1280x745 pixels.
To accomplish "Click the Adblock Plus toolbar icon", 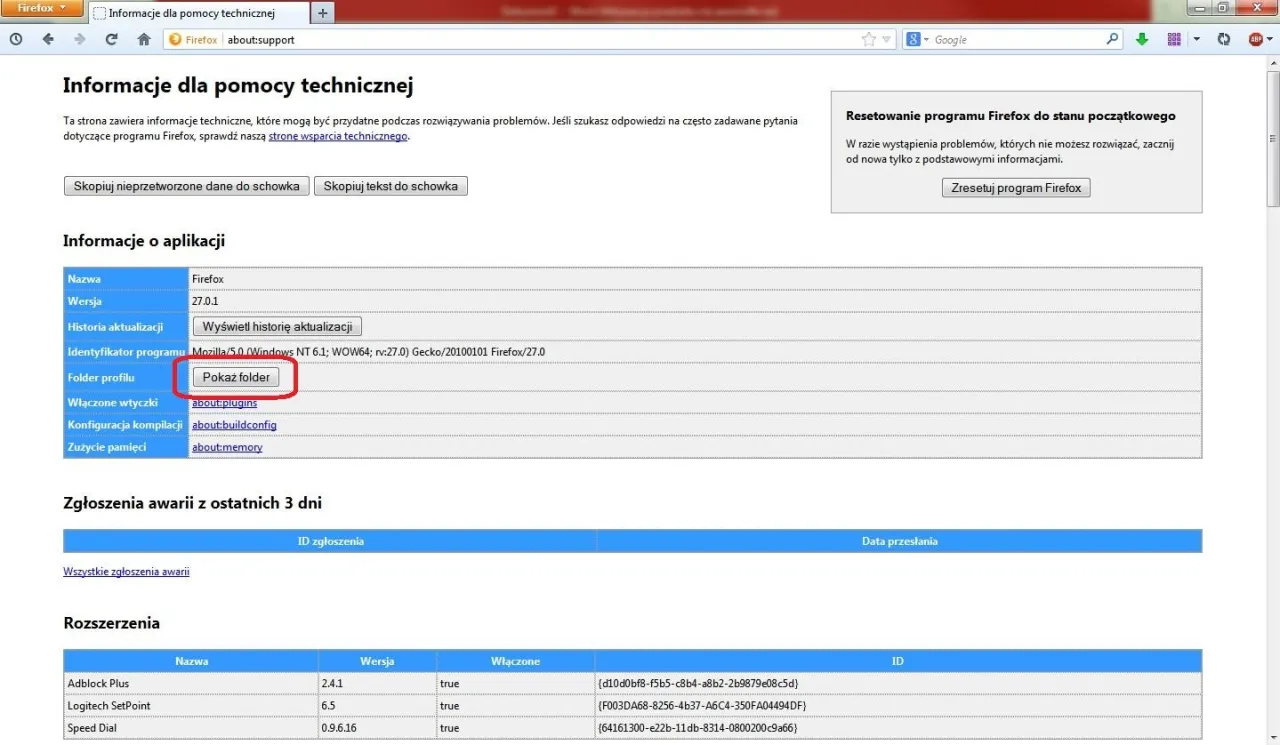I will tap(1256, 39).
